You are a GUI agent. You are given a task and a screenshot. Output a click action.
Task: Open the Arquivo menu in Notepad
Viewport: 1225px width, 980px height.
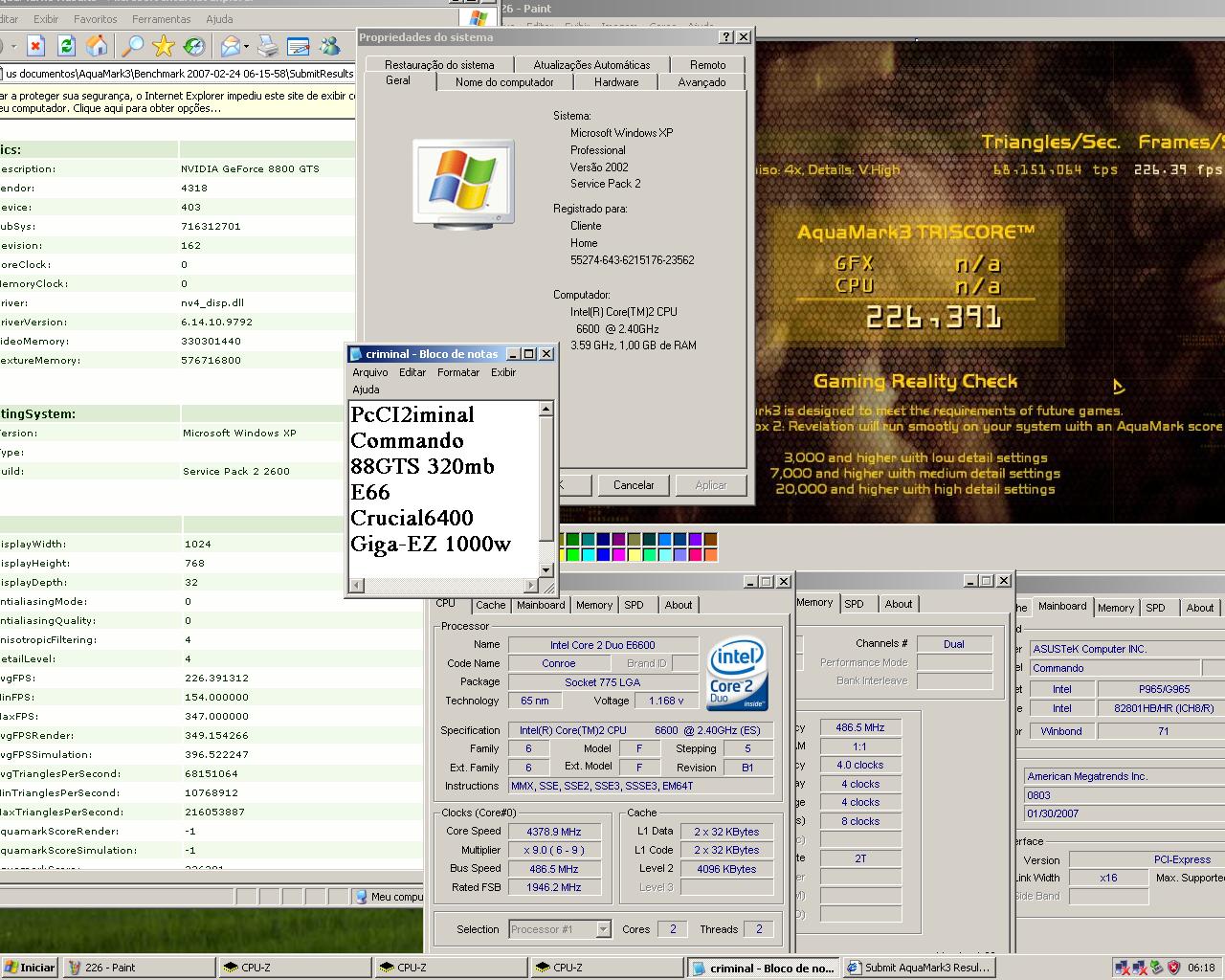370,372
